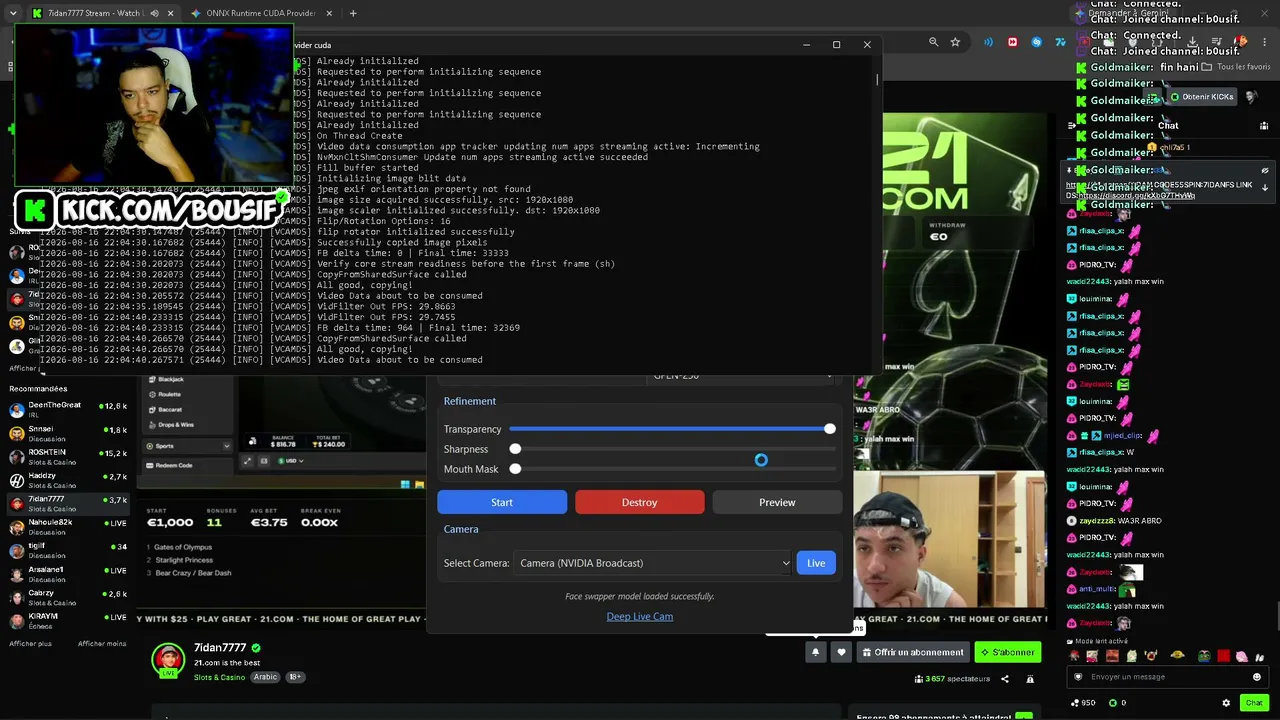This screenshot has width=1280, height=720.
Task: Click the red fast-forward extension icon
Action: 1012,42
